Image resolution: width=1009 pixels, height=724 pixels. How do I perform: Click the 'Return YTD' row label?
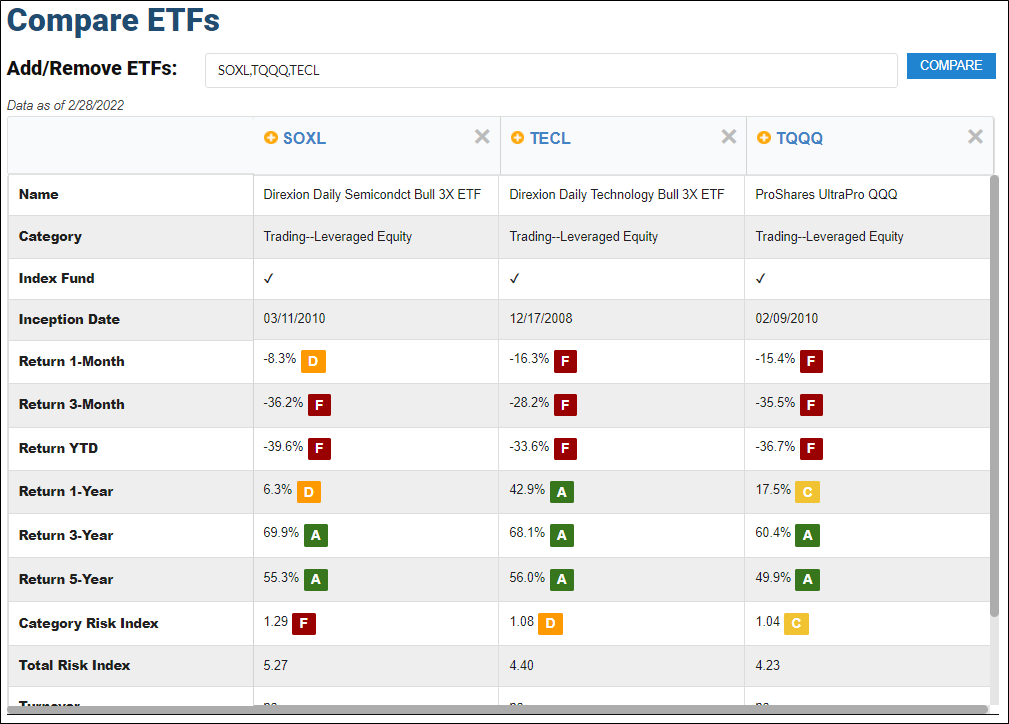pos(58,448)
